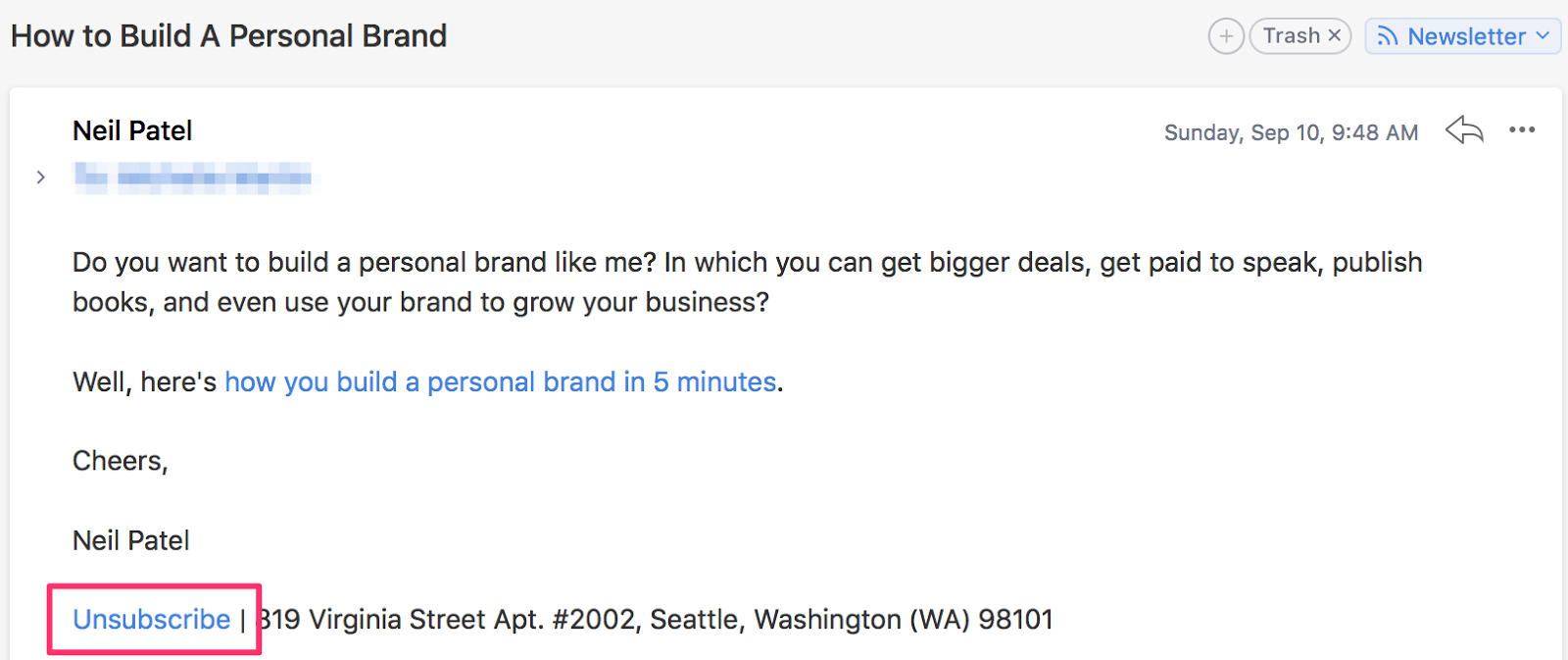Click the Neil Patel signature in body
Screen dimensions: 1568x660
pos(131,540)
